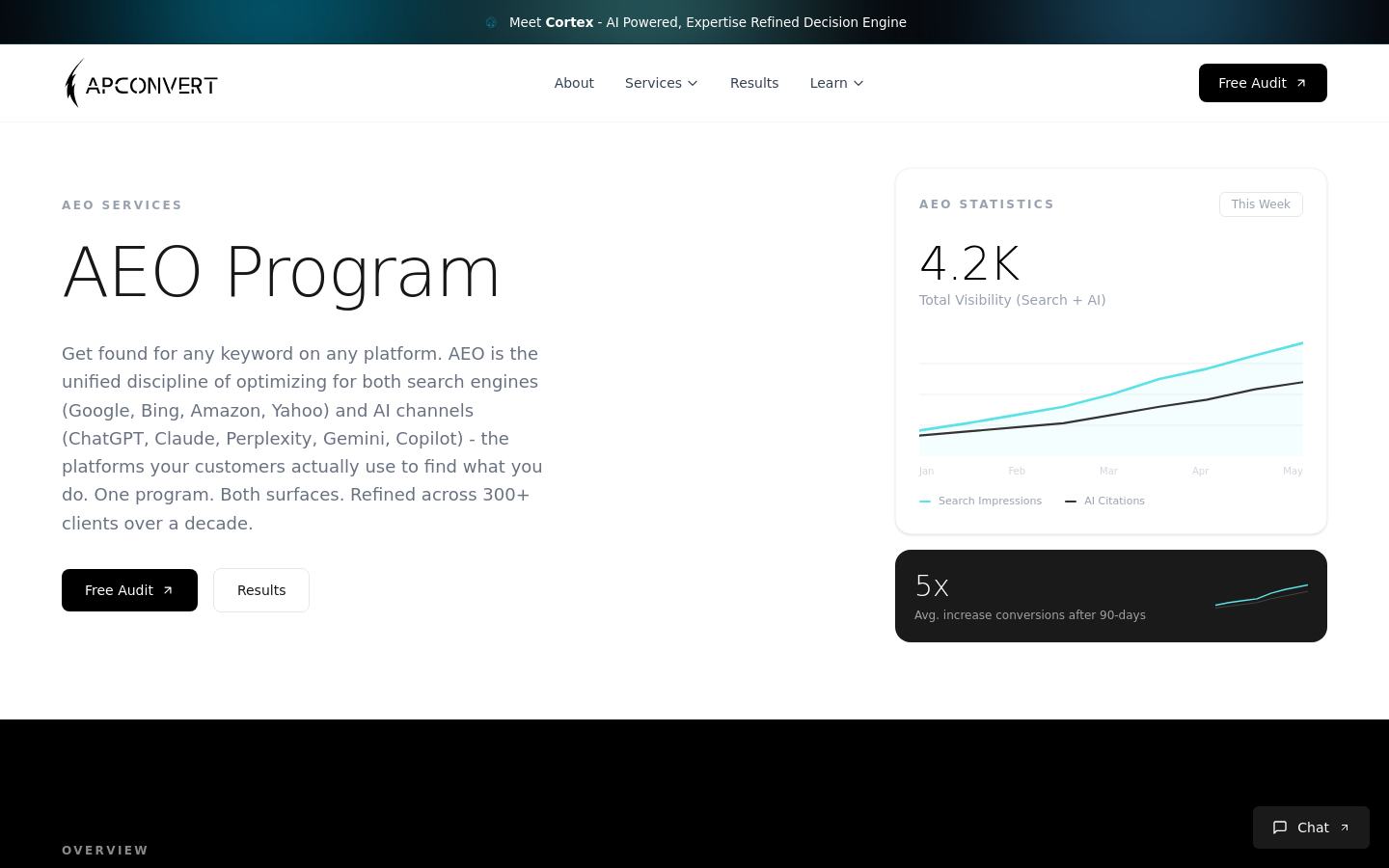Click the Apr axis label
Screen dimensions: 1389x868
(1200, 471)
